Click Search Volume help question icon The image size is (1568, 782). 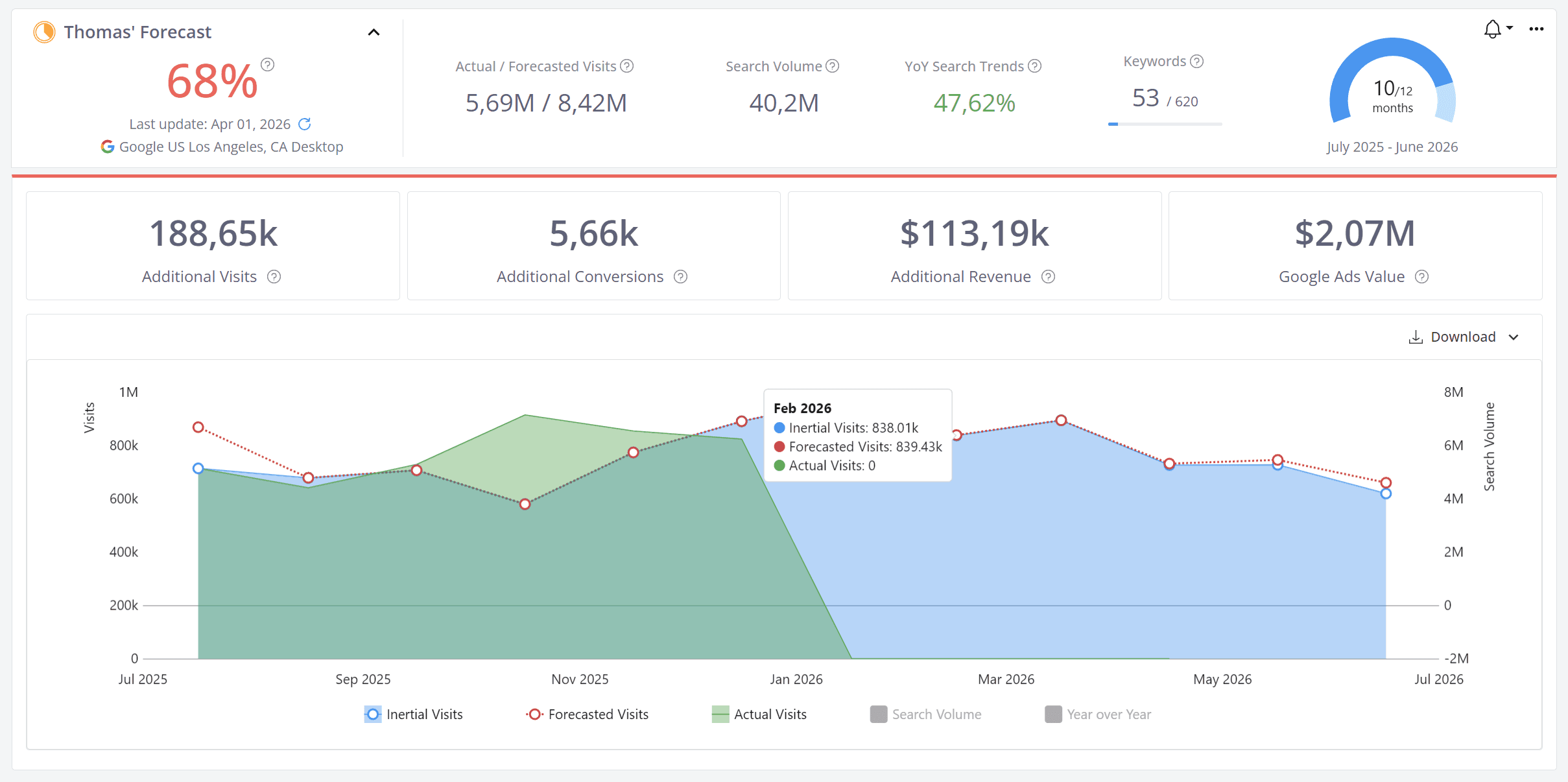tap(833, 66)
